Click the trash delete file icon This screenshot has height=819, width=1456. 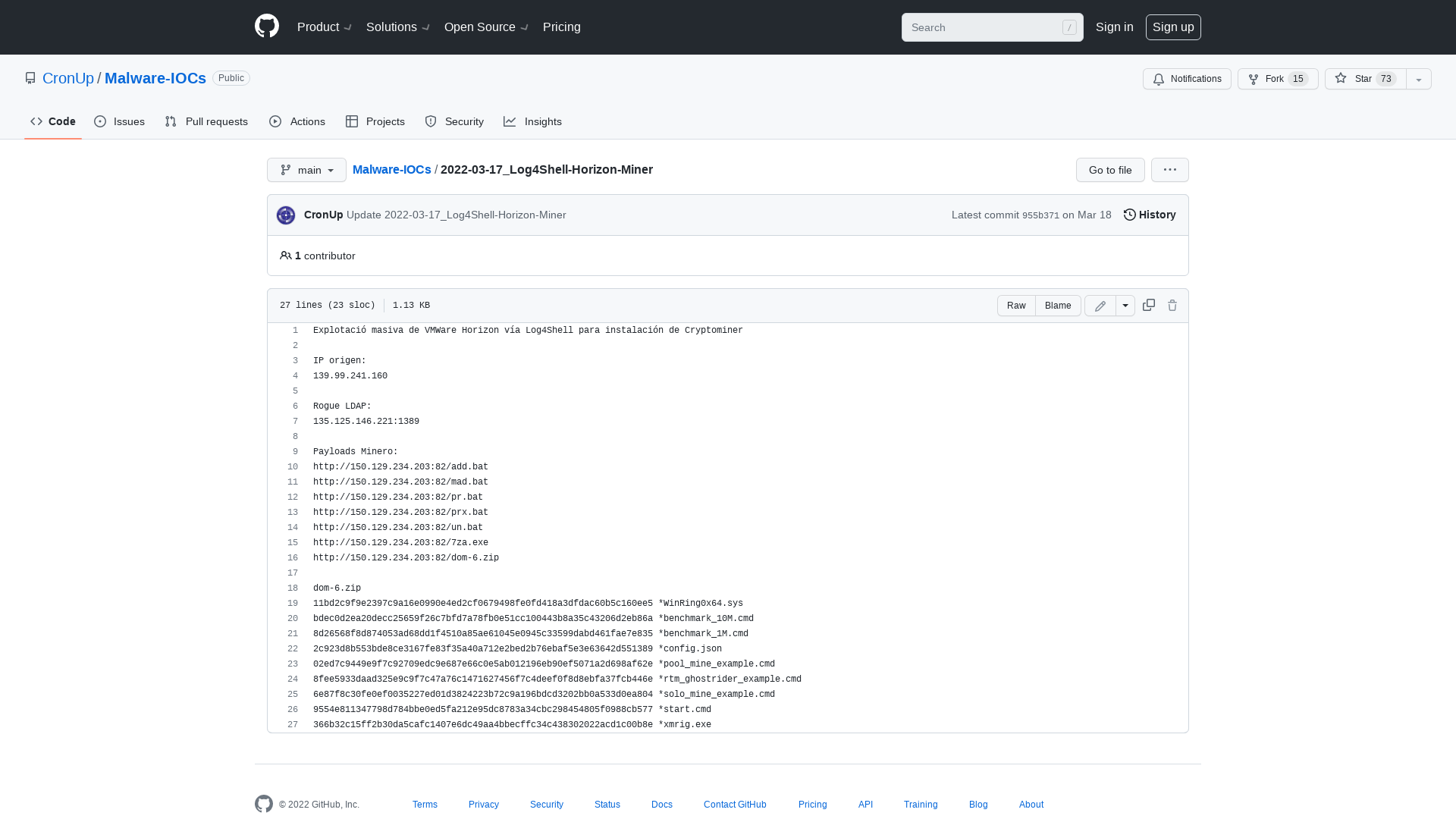1172,305
